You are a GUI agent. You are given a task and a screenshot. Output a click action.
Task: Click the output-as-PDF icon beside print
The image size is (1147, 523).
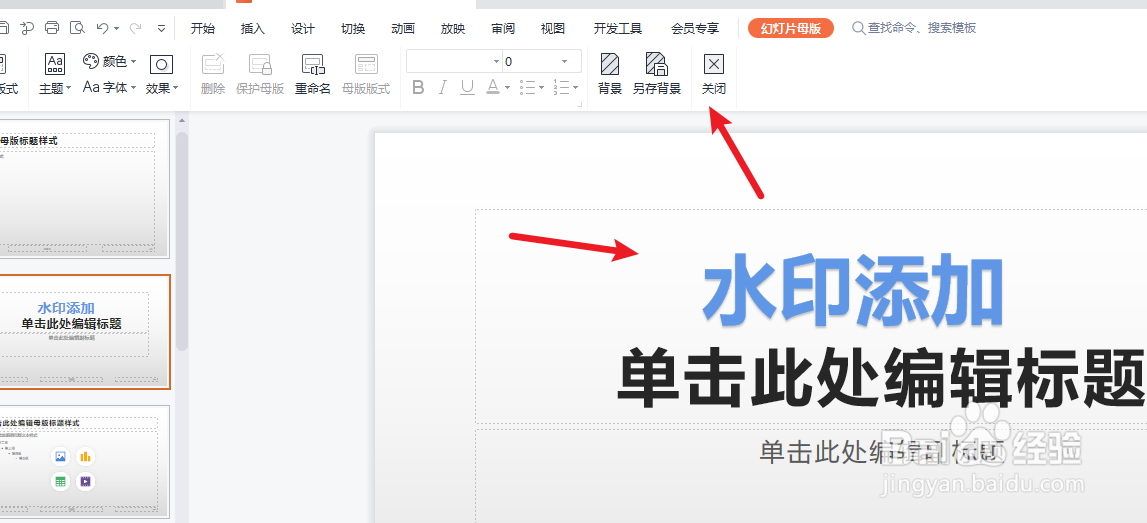(x=28, y=29)
